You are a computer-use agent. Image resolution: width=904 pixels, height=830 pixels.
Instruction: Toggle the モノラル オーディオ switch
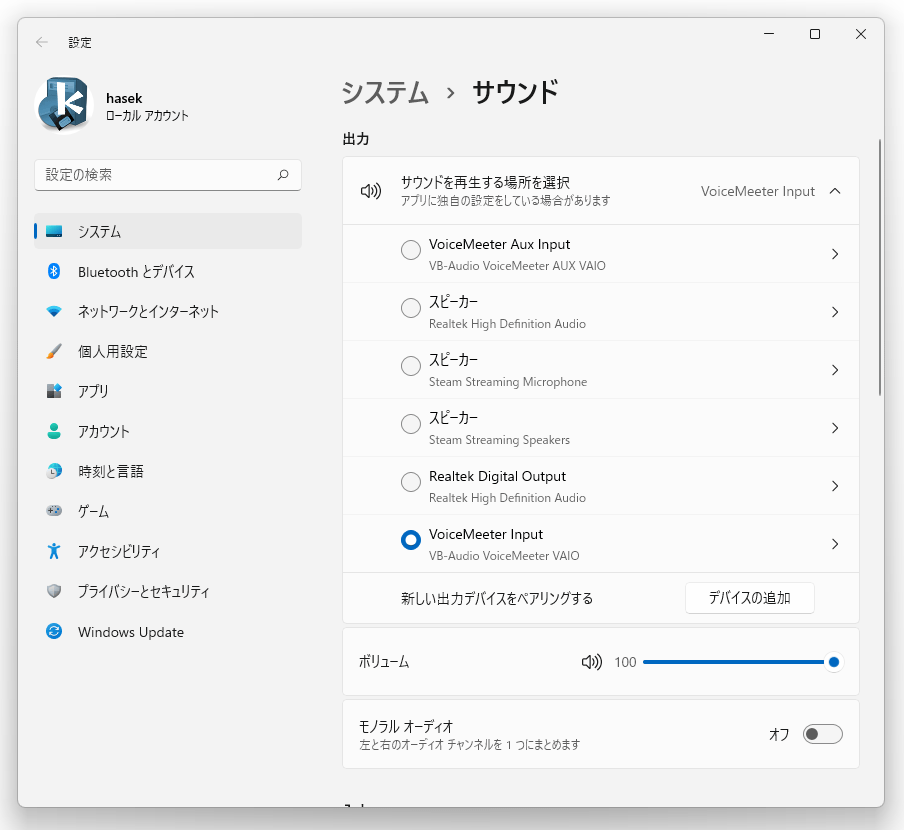pyautogui.click(x=823, y=734)
